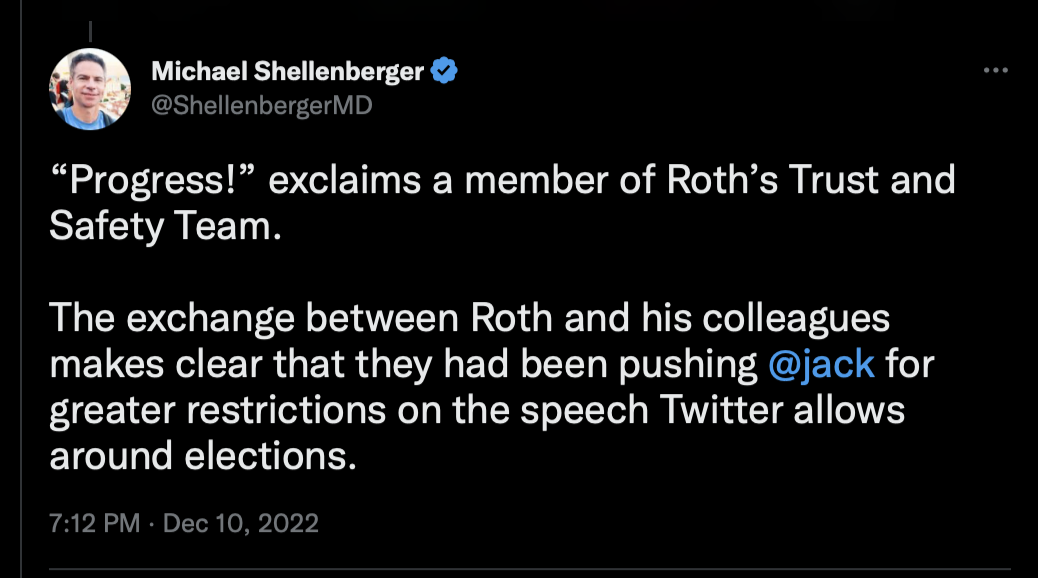Viewport: 1038px width, 578px height.
Task: Open the tweet's three-dot More menu
Action: pyautogui.click(x=995, y=70)
